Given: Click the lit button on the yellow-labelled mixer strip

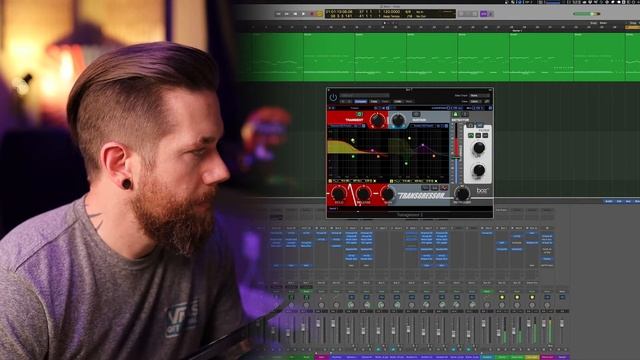Looking at the screenshot, I should coord(532,297).
